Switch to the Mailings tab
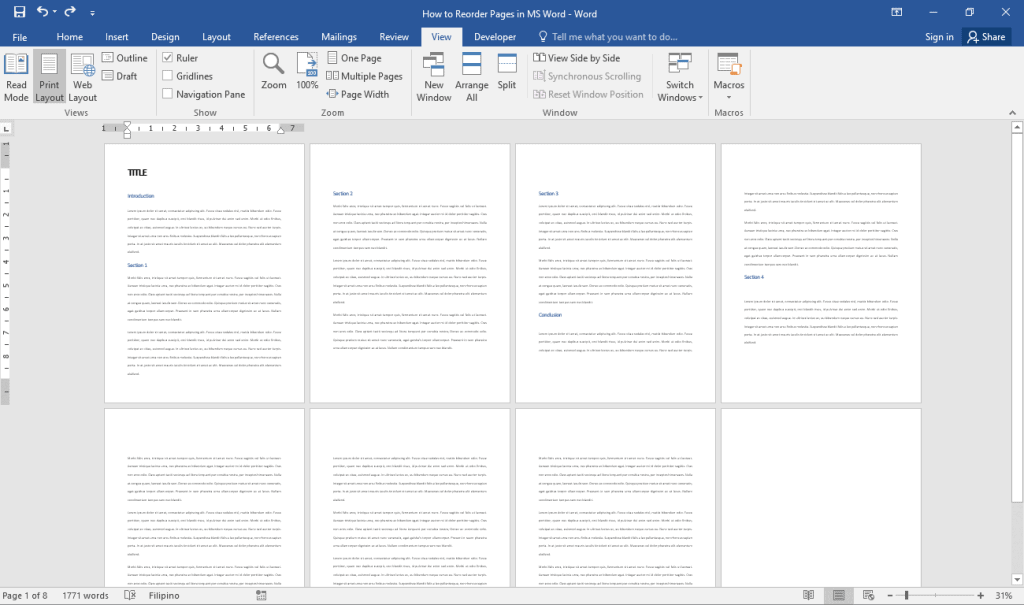The image size is (1024, 605). [339, 37]
